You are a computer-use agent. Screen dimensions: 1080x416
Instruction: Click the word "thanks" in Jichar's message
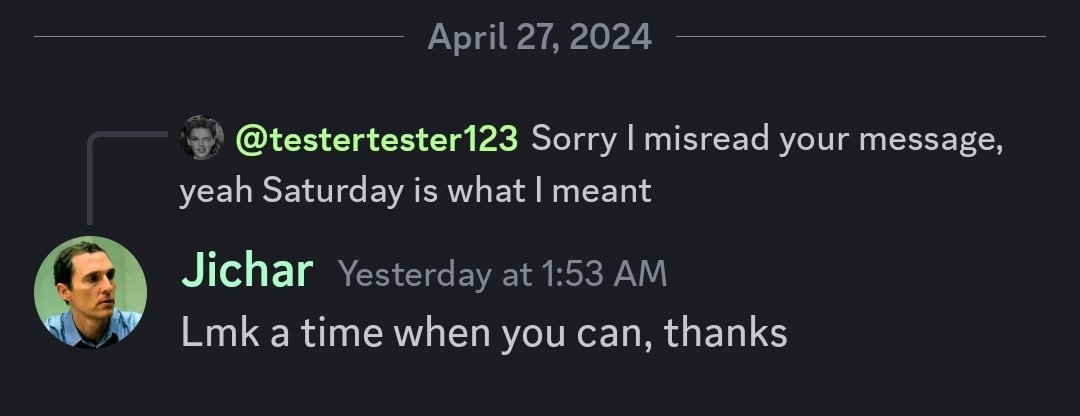[x=725, y=332]
